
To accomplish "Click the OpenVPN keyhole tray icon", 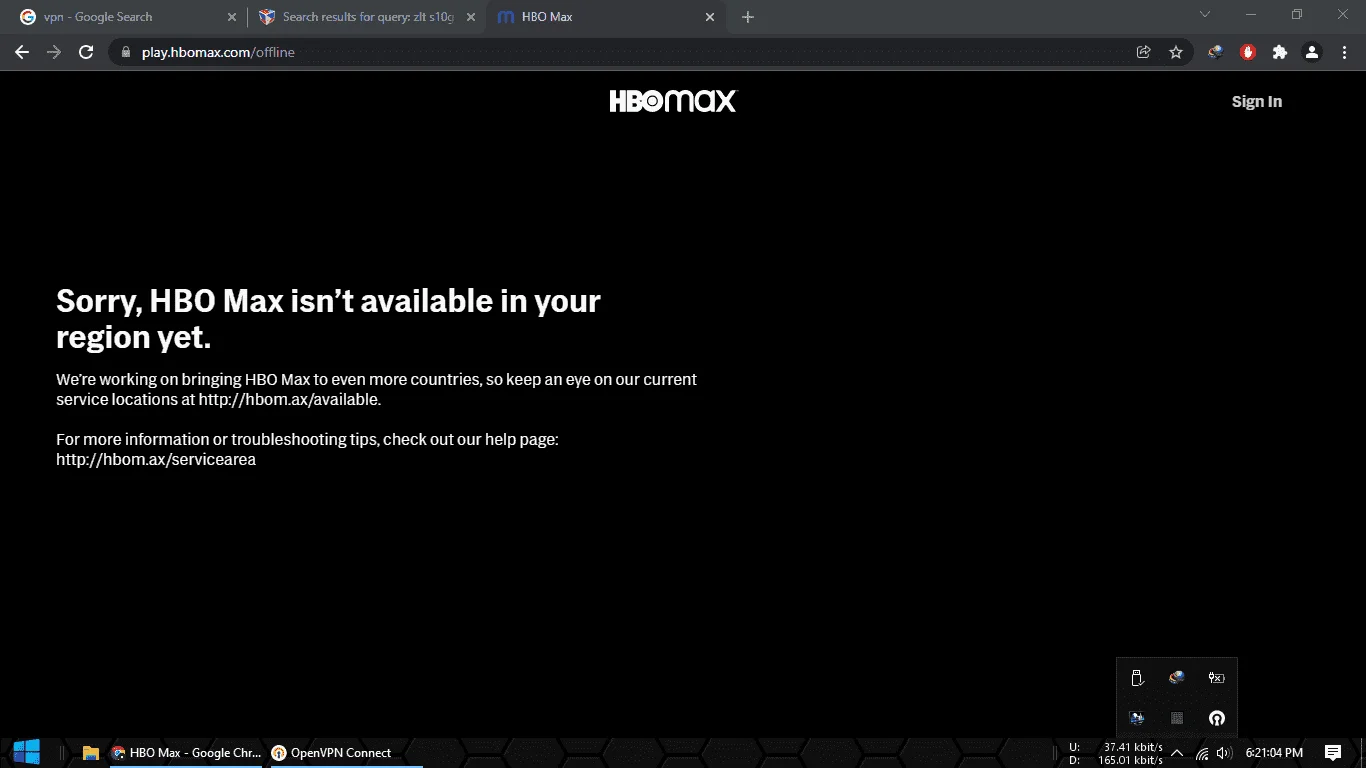I will coord(1216,718).
